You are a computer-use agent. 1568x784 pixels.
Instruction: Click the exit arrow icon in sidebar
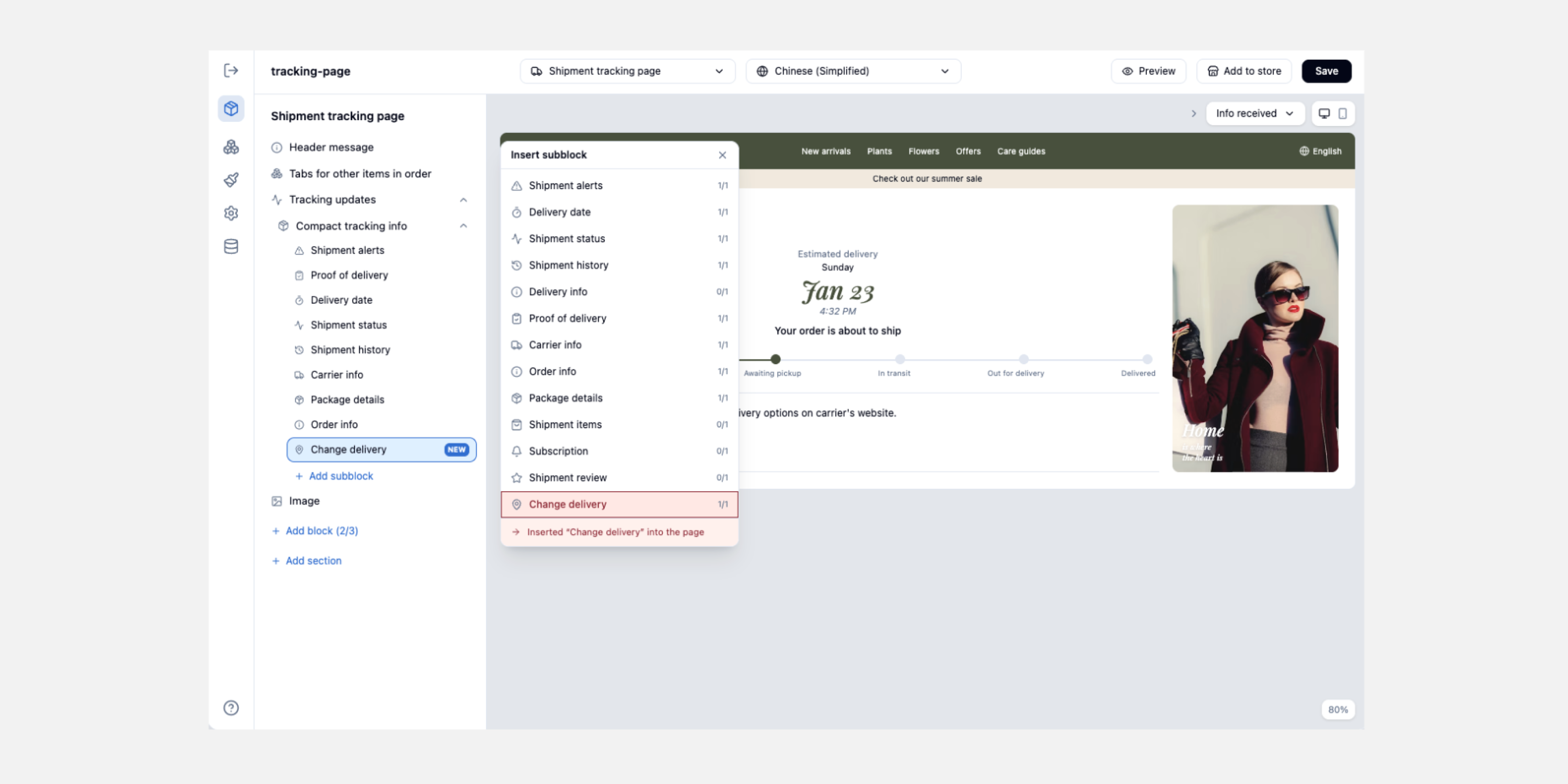pyautogui.click(x=230, y=71)
